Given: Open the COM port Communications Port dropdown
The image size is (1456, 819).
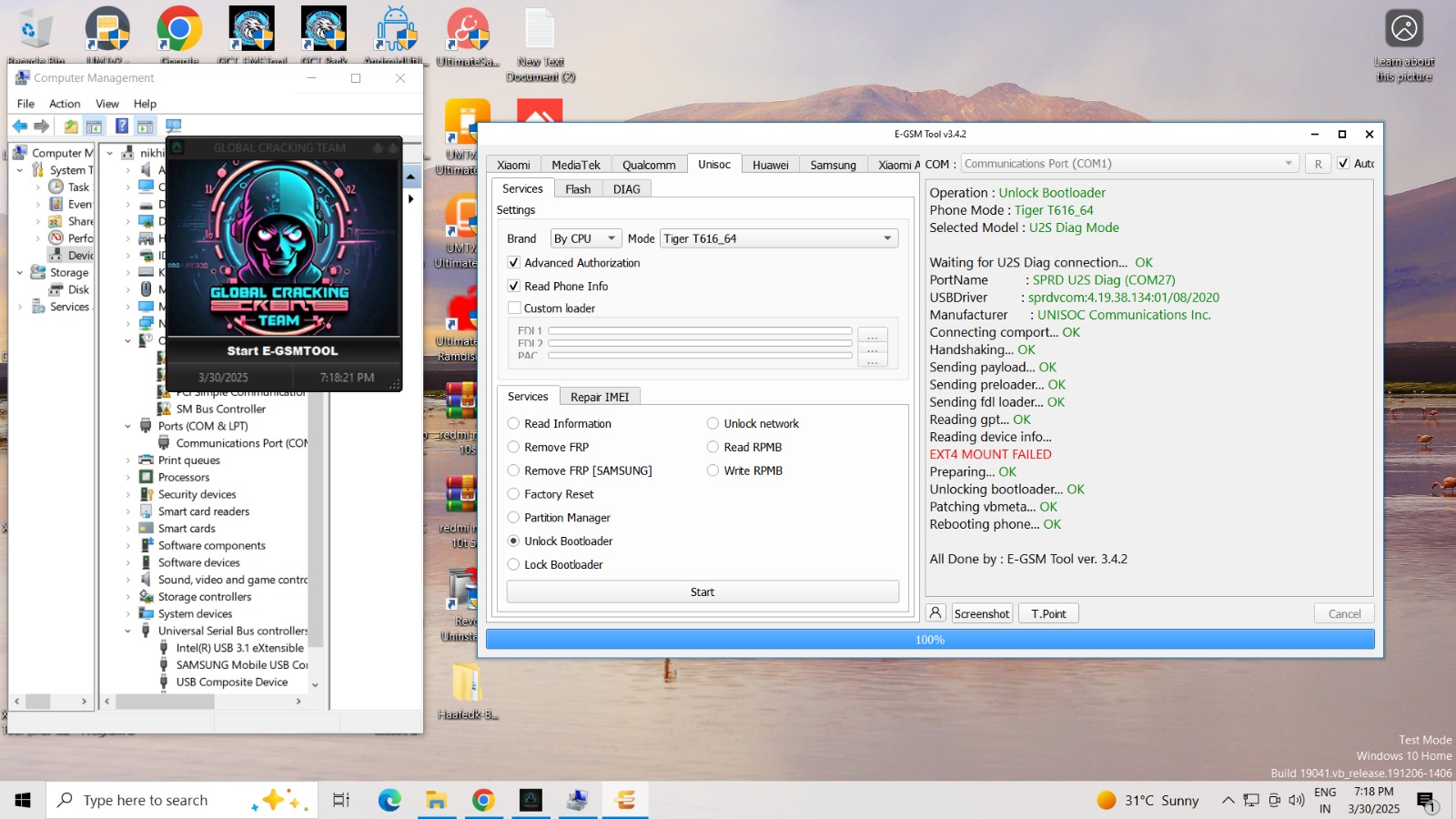Looking at the screenshot, I should 1129,164.
